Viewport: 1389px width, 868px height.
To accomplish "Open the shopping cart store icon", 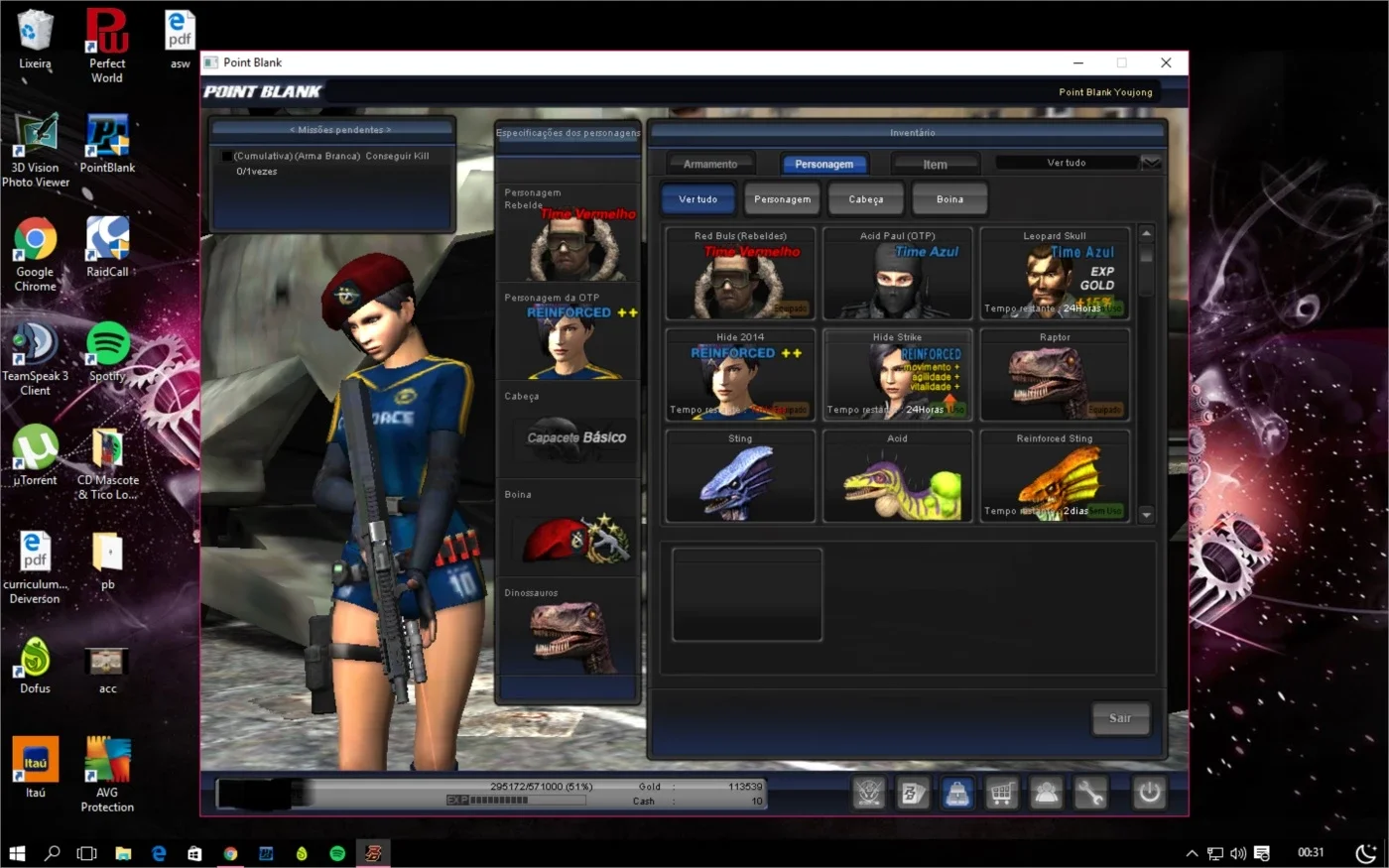I will (1002, 793).
